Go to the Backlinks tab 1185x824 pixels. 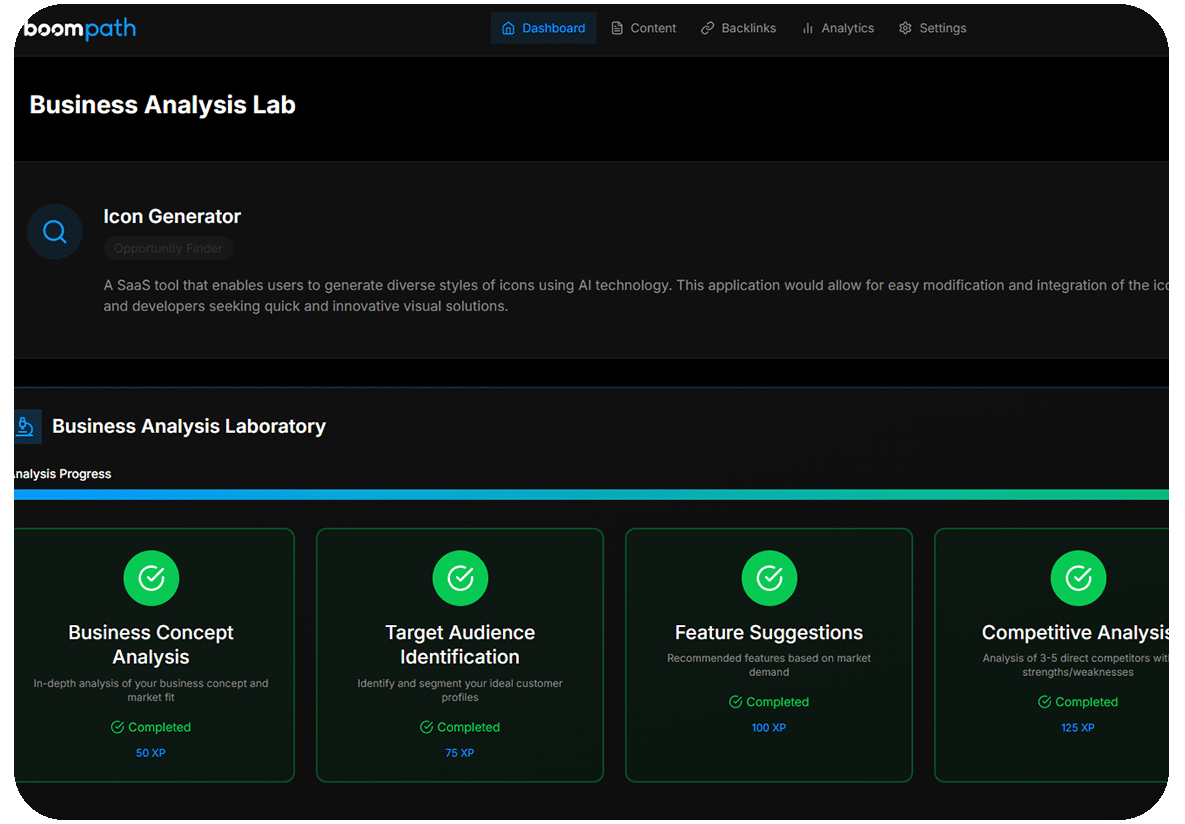pos(738,28)
